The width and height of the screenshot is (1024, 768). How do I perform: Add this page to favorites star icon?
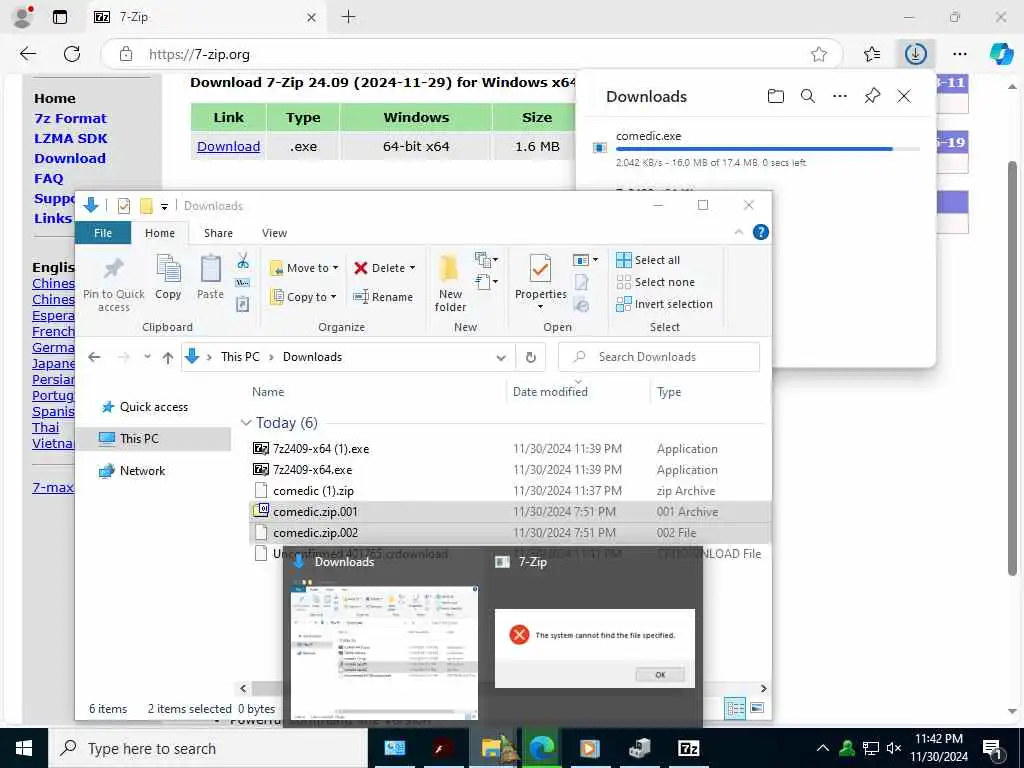point(819,54)
